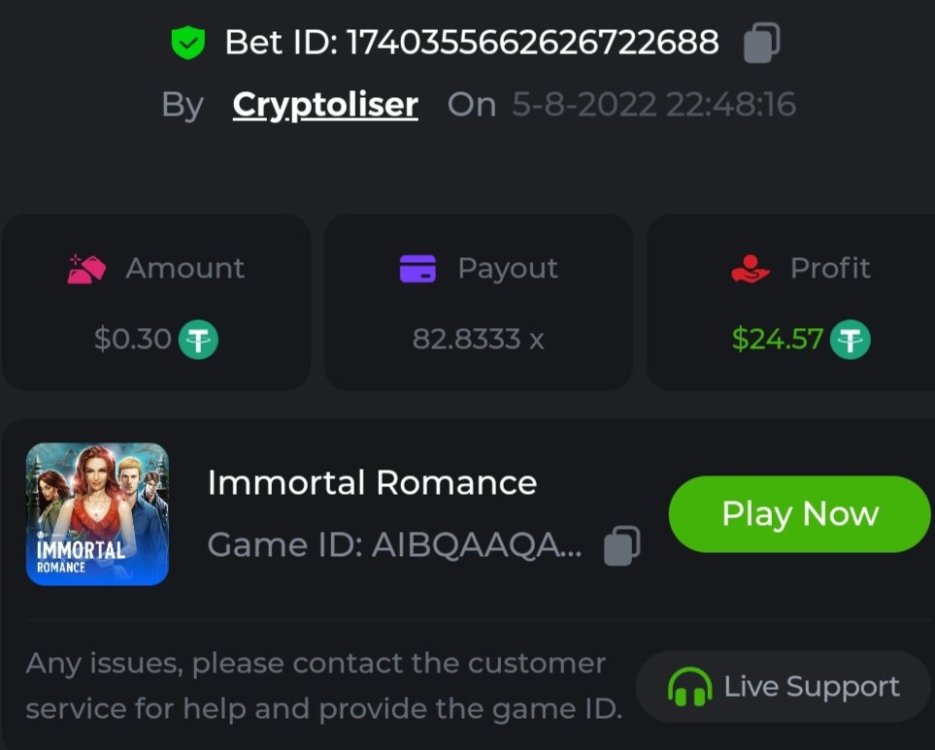Open the Immortal Romance game thumbnail
Viewport: 935px width, 750px height.
tap(97, 514)
